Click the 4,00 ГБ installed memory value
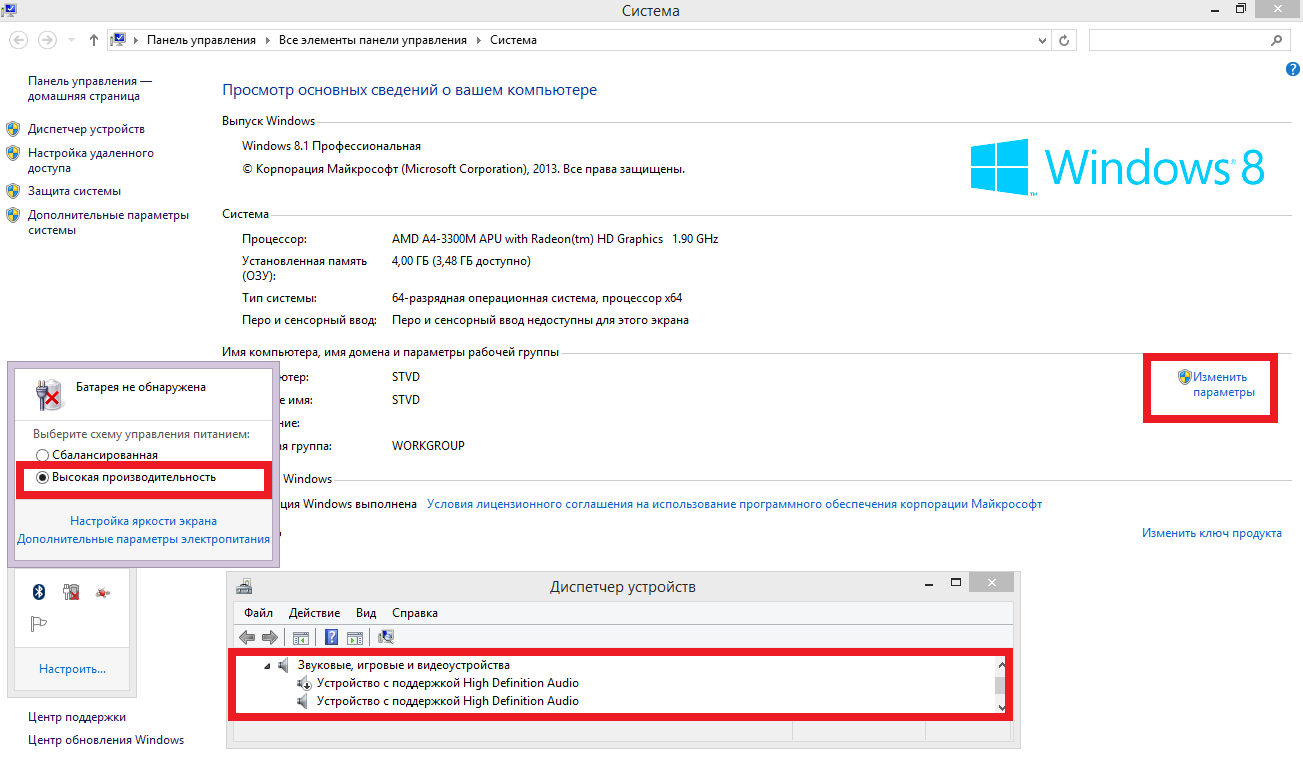 [x=461, y=261]
